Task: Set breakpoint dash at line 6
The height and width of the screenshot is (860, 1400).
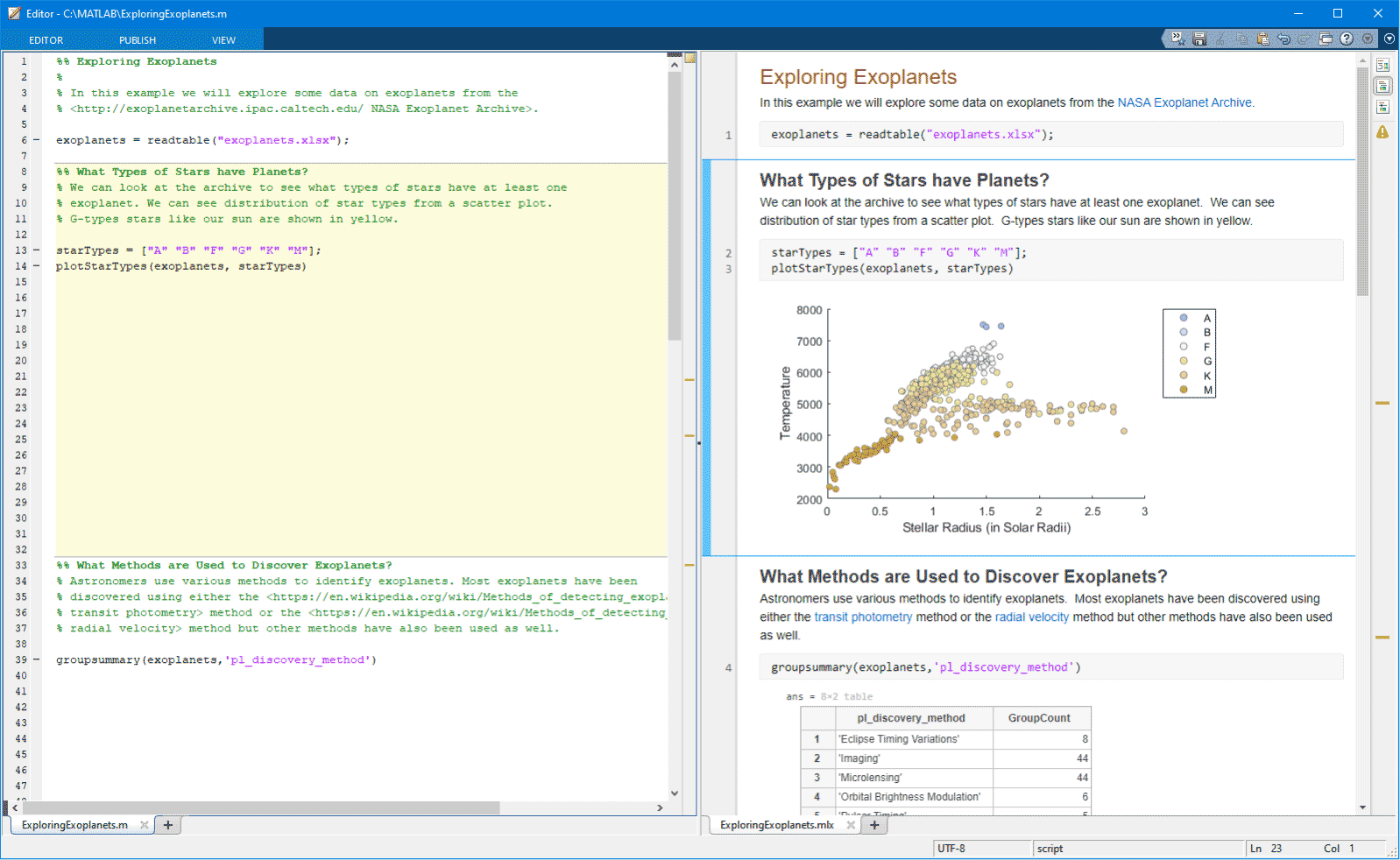Action: tap(37, 140)
